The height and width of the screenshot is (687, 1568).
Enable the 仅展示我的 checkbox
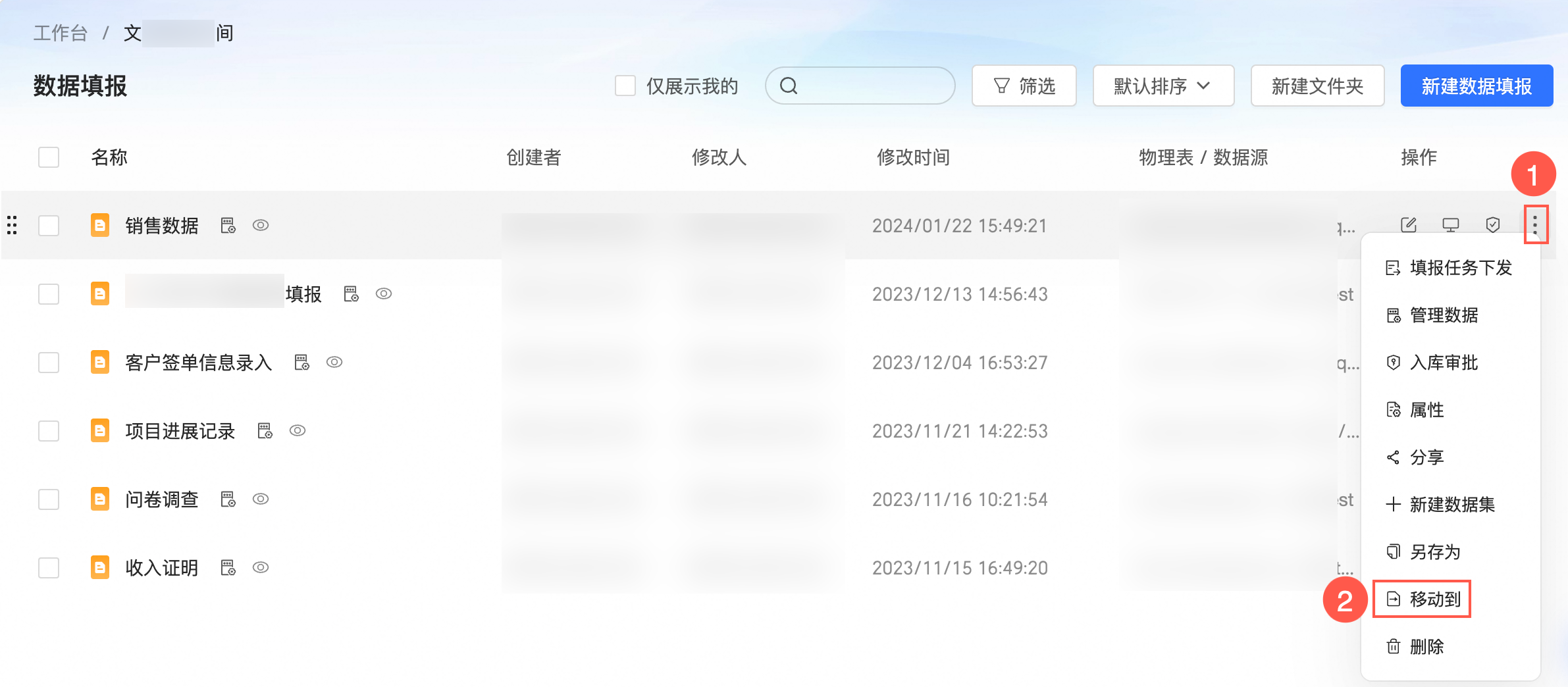click(x=625, y=86)
